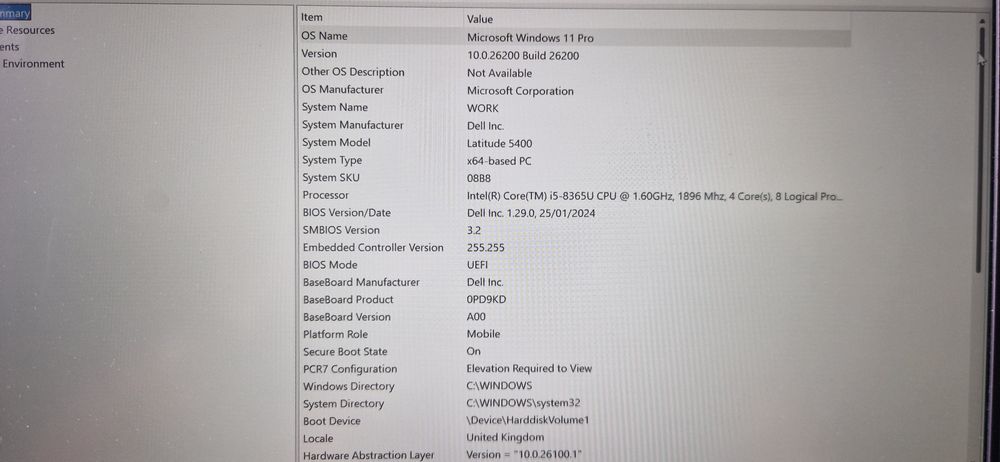Select the Locale row label
This screenshot has height=462, width=1000.
tap(318, 438)
